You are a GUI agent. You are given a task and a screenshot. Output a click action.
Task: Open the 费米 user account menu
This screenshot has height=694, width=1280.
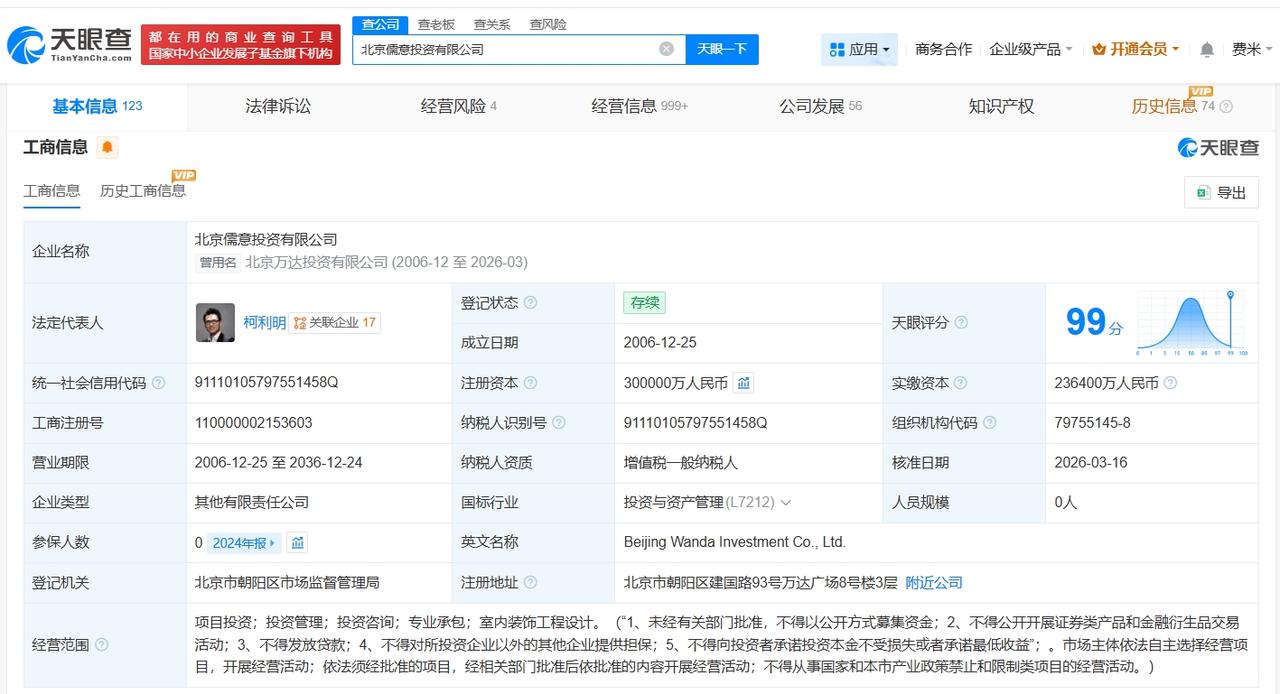point(1252,49)
